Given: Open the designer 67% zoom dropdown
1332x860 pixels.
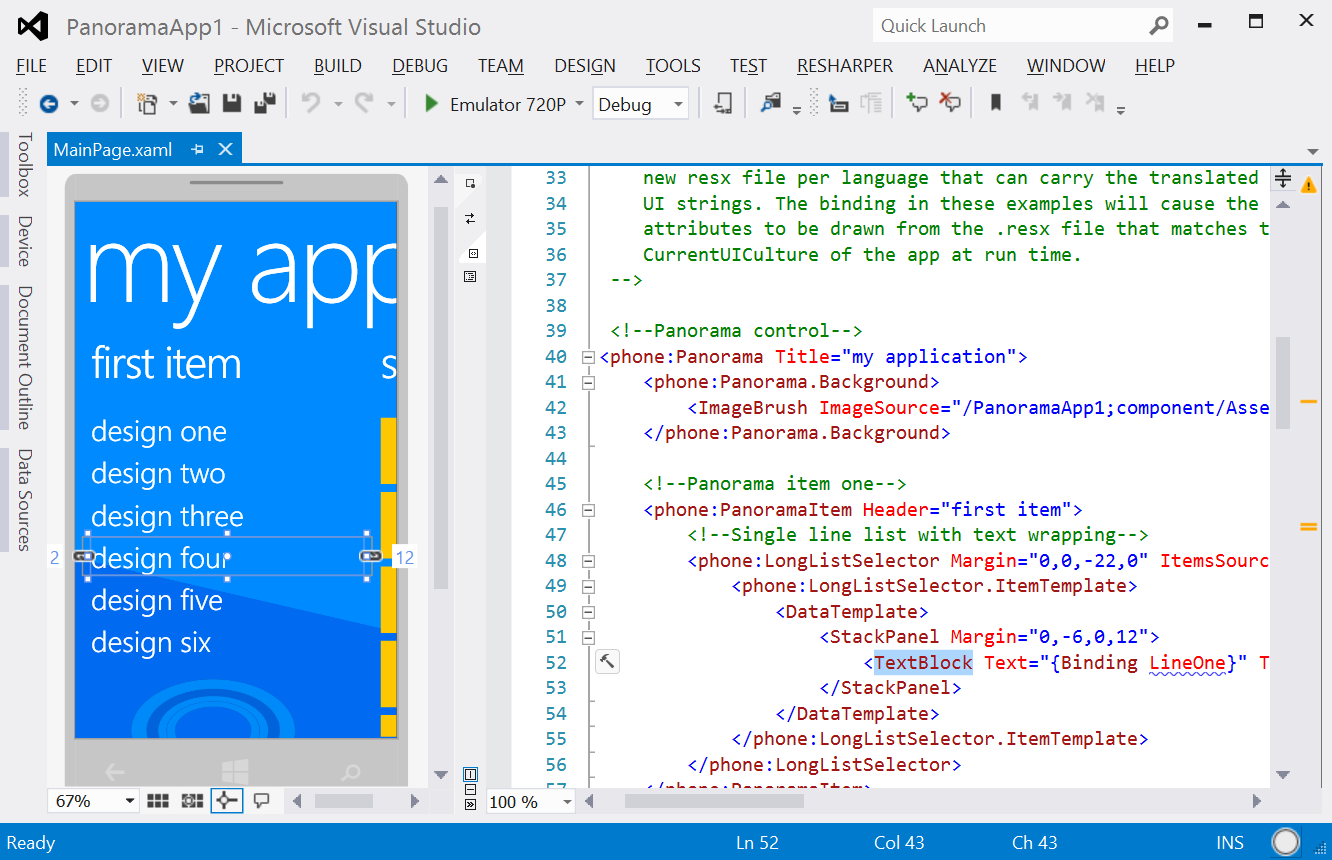Looking at the screenshot, I should click(130, 801).
